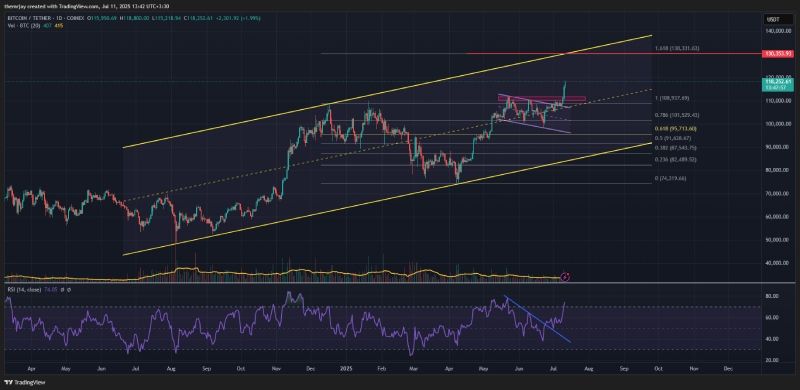The image size is (800, 390).
Task: Select the RSI (14, close) indicator legend
Action: tap(23, 289)
